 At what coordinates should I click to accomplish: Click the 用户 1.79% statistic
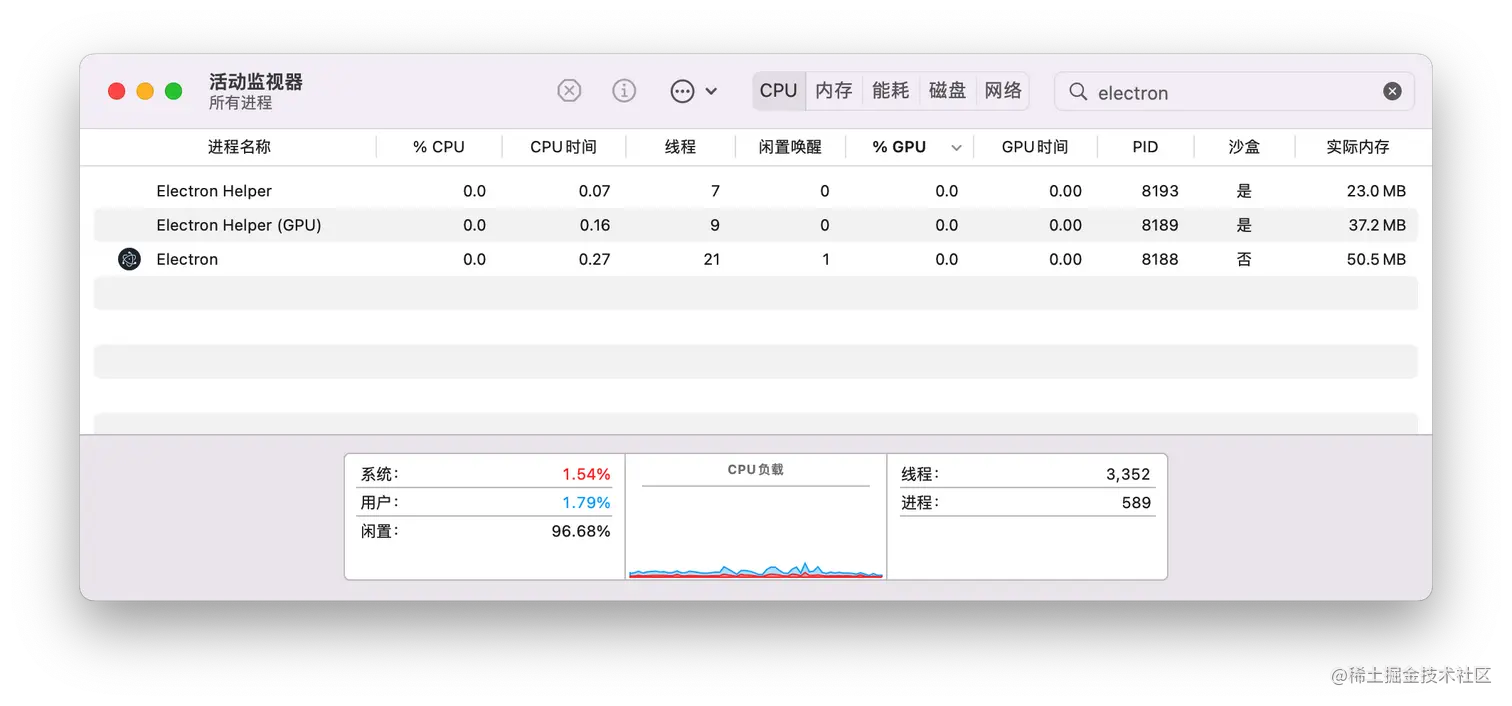(x=485, y=502)
